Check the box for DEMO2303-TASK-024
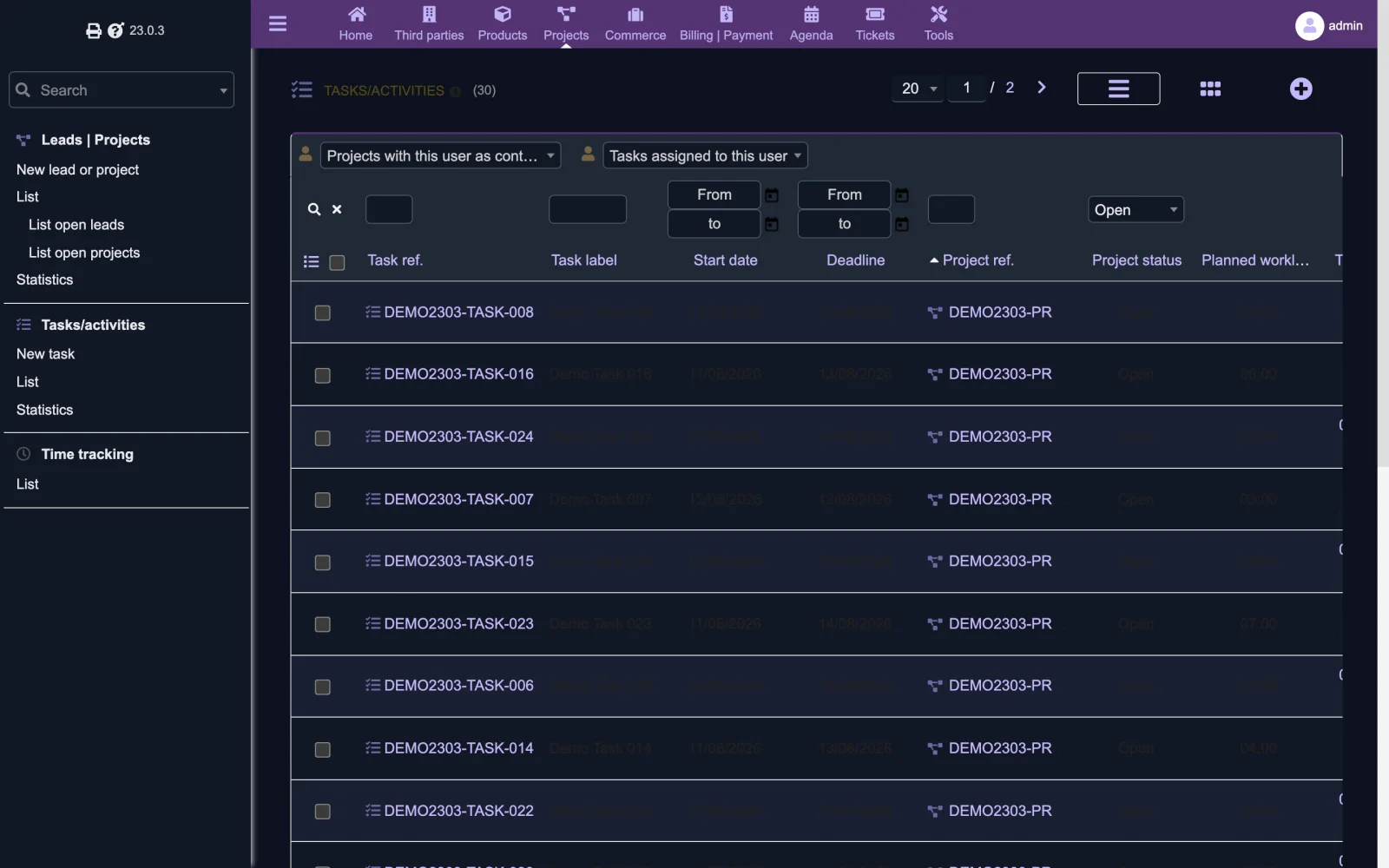This screenshot has height=868, width=1389. coord(322,437)
